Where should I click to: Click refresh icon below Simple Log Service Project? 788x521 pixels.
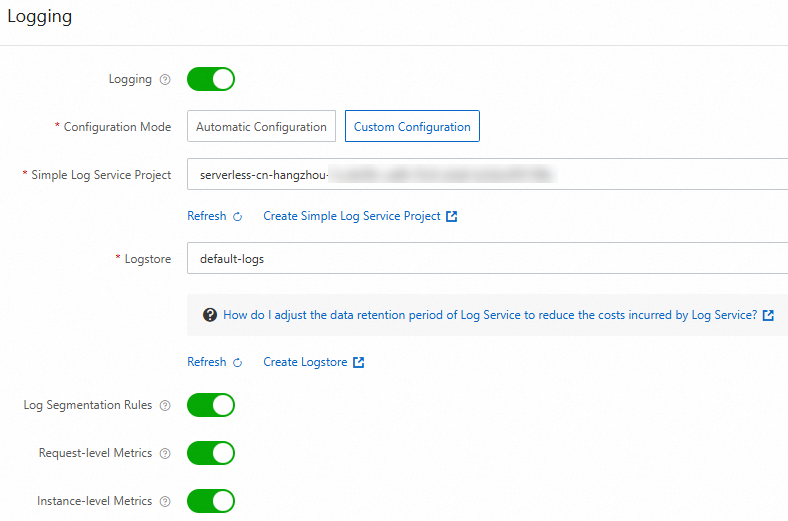(237, 217)
